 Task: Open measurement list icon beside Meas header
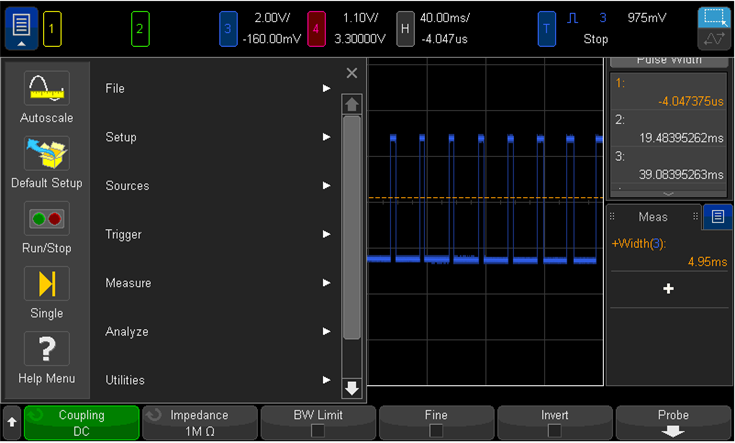point(716,216)
